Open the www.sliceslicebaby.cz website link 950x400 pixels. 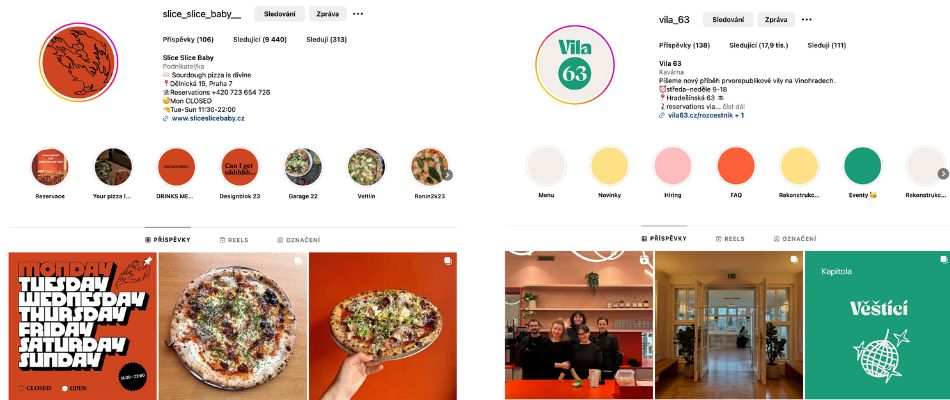point(207,118)
